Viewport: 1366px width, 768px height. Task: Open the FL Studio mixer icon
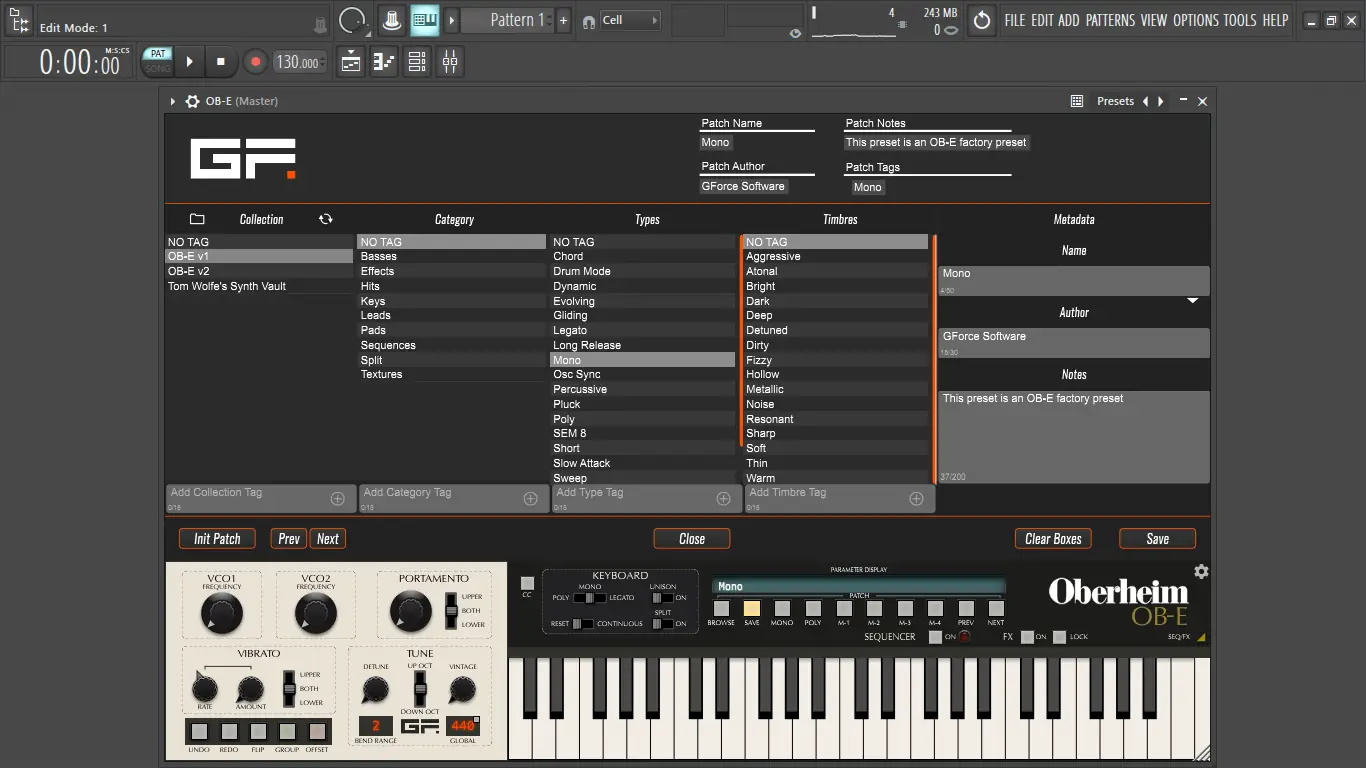450,62
